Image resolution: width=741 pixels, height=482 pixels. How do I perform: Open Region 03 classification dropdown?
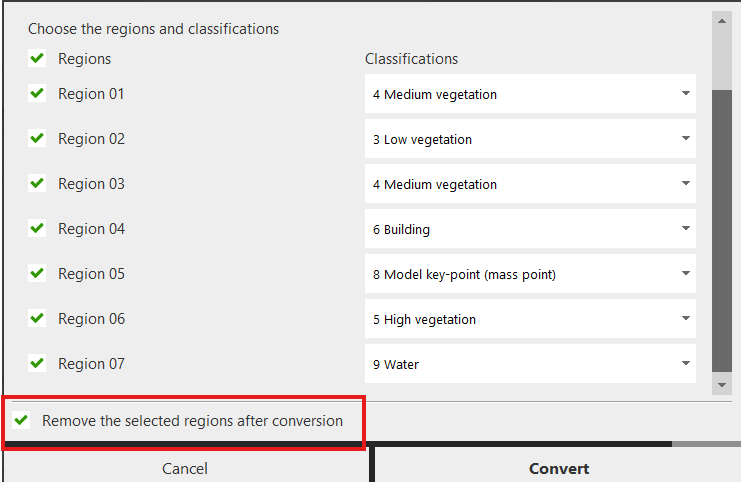[530, 184]
